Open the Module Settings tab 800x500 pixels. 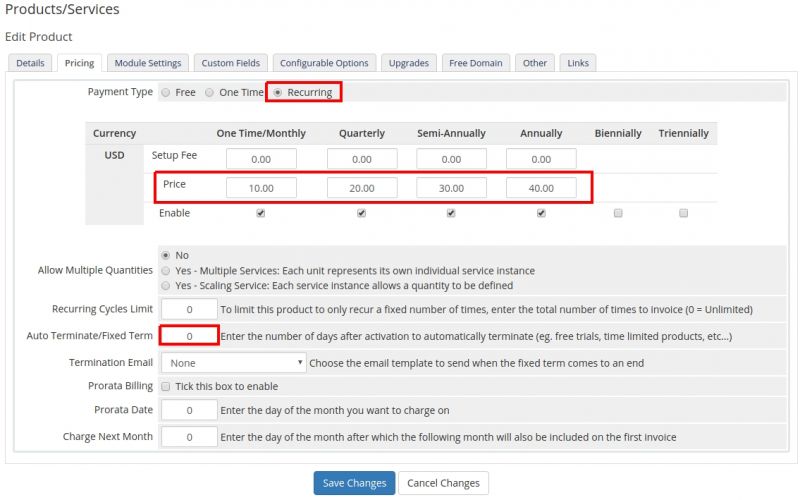[148, 63]
